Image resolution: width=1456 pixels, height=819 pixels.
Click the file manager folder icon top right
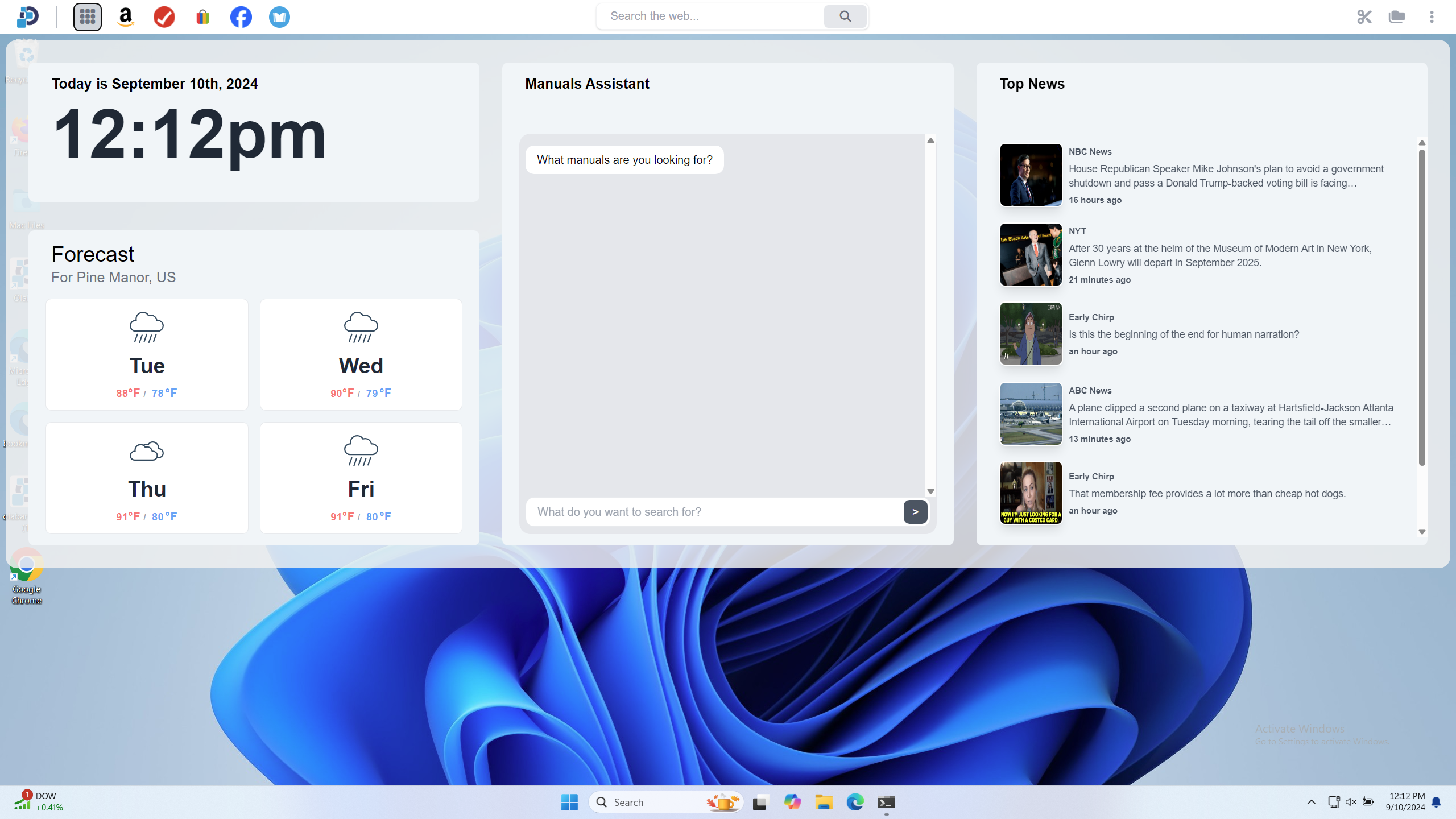pyautogui.click(x=1397, y=17)
